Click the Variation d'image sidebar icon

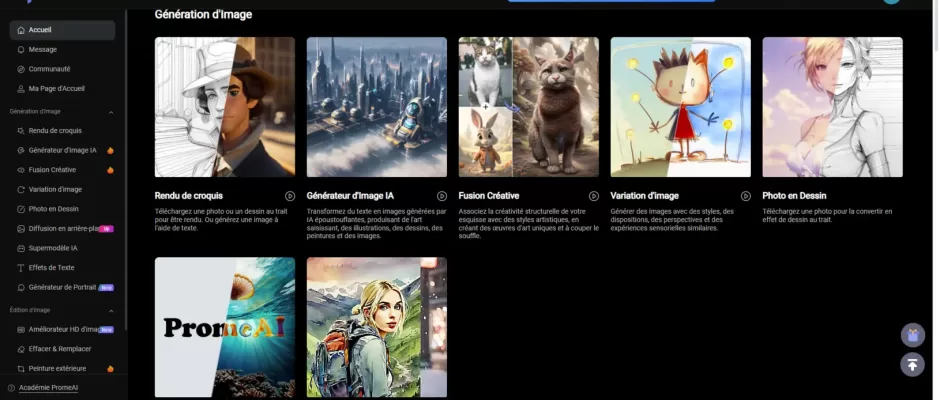click(21, 190)
